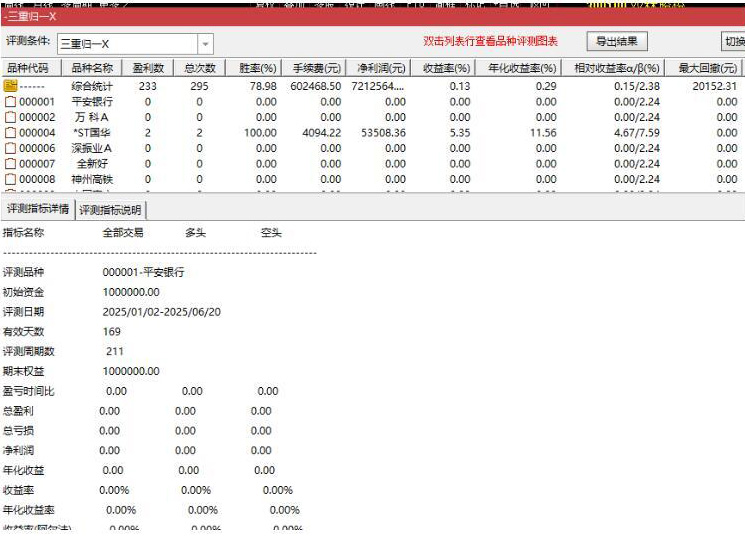Select the 全新好 row name
Screen dimensions: 745x544
click(92, 164)
